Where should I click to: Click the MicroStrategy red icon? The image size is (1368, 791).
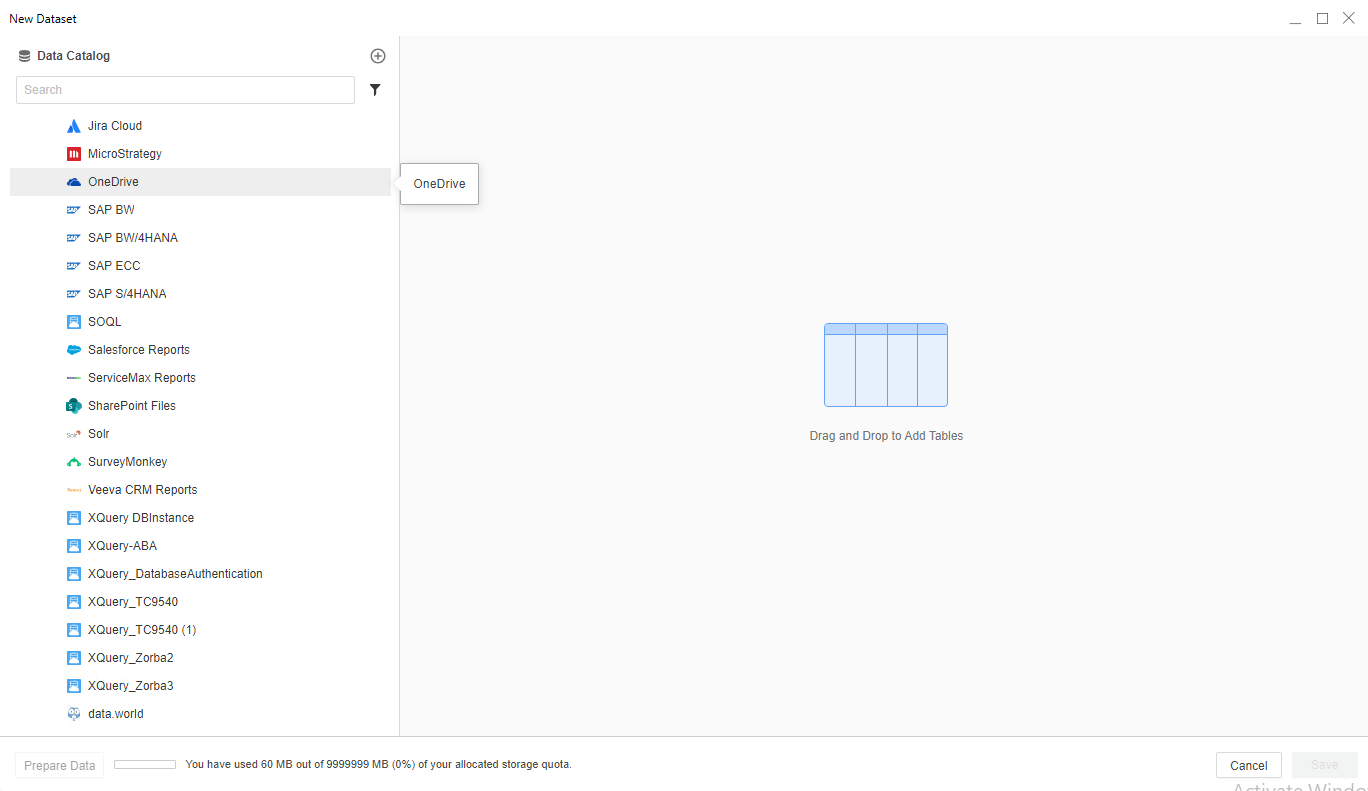pos(73,154)
